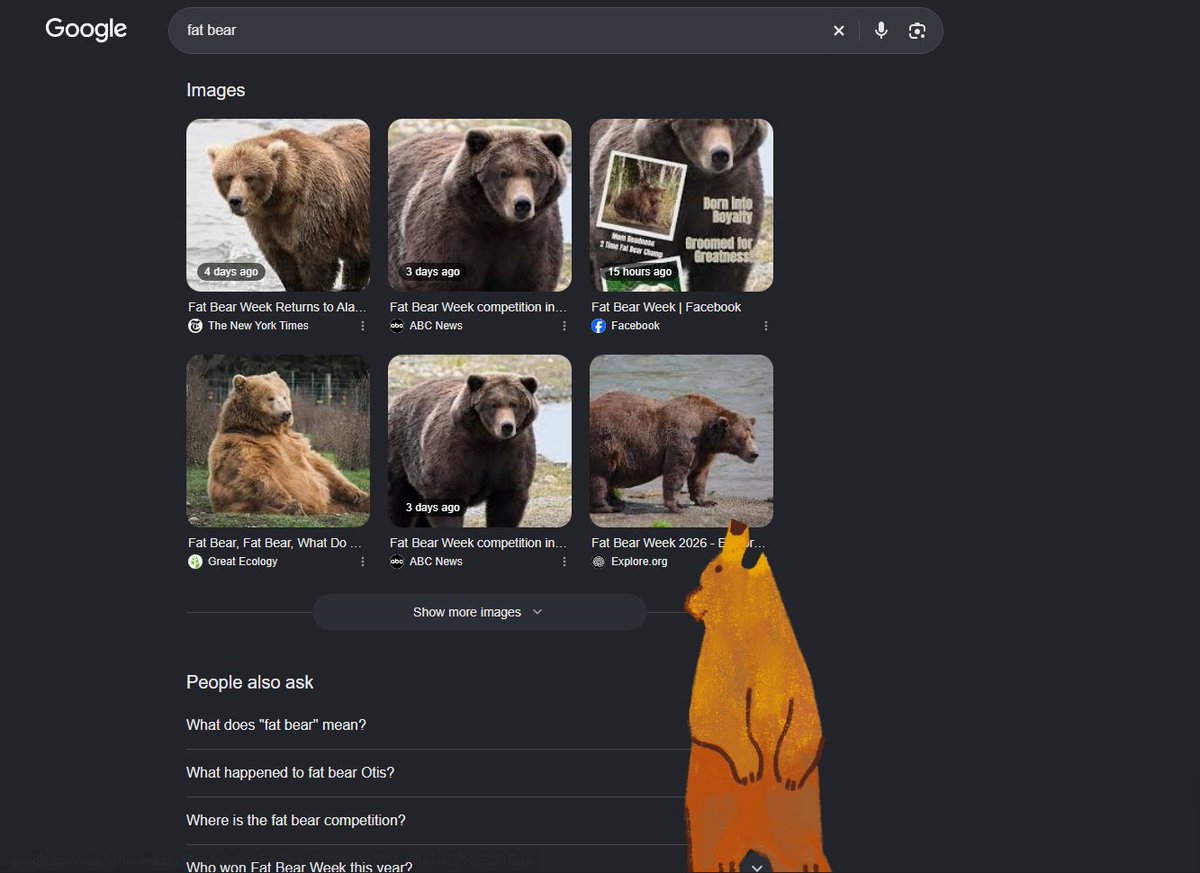Open search by image camera icon

pos(917,31)
